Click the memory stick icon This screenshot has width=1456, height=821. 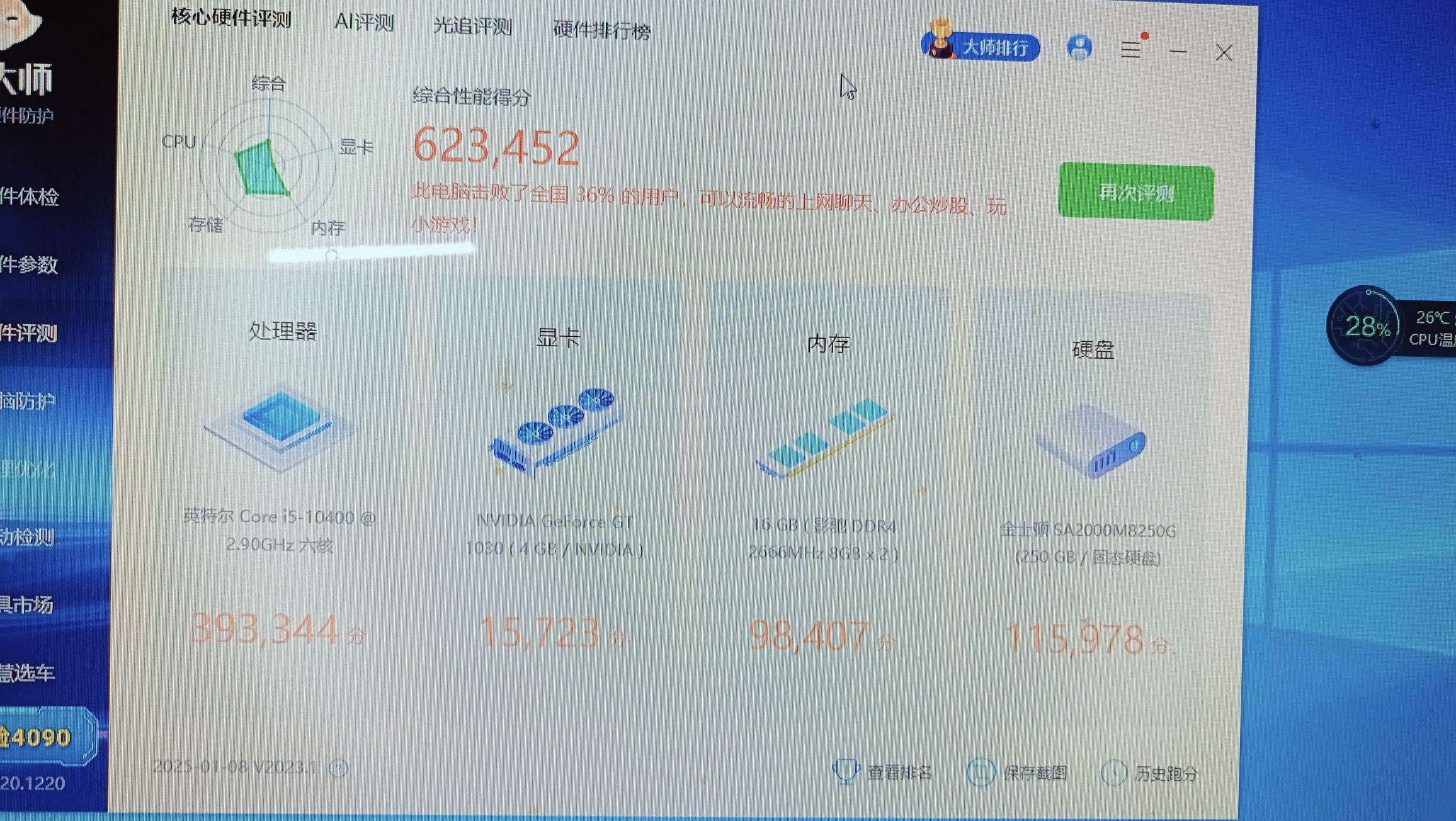[x=826, y=438]
